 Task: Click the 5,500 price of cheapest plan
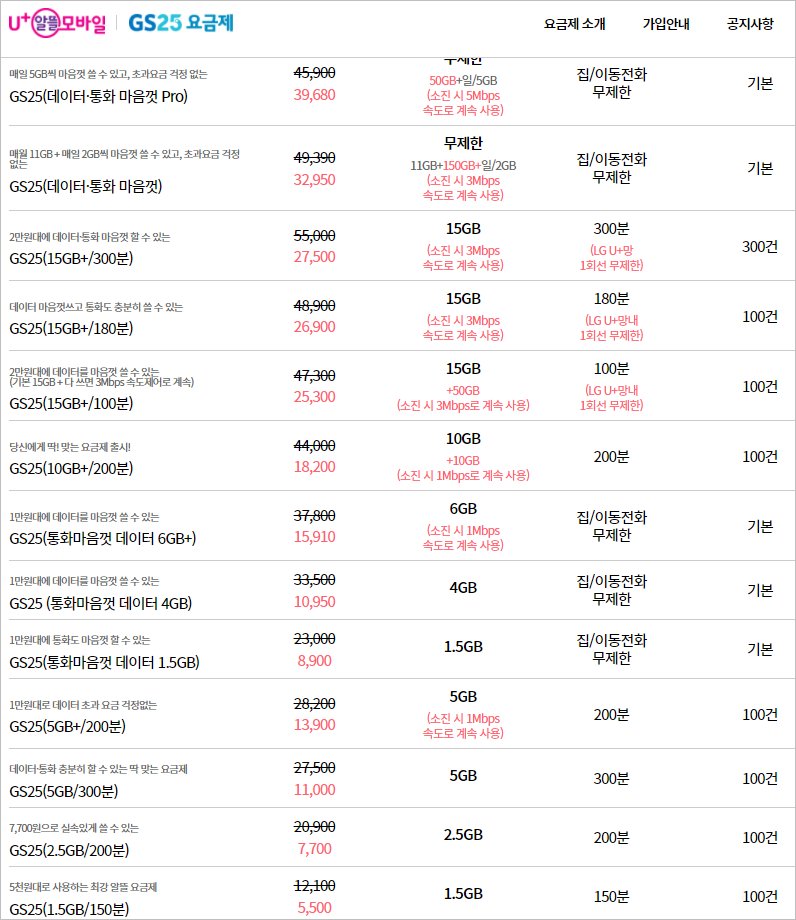(x=314, y=908)
